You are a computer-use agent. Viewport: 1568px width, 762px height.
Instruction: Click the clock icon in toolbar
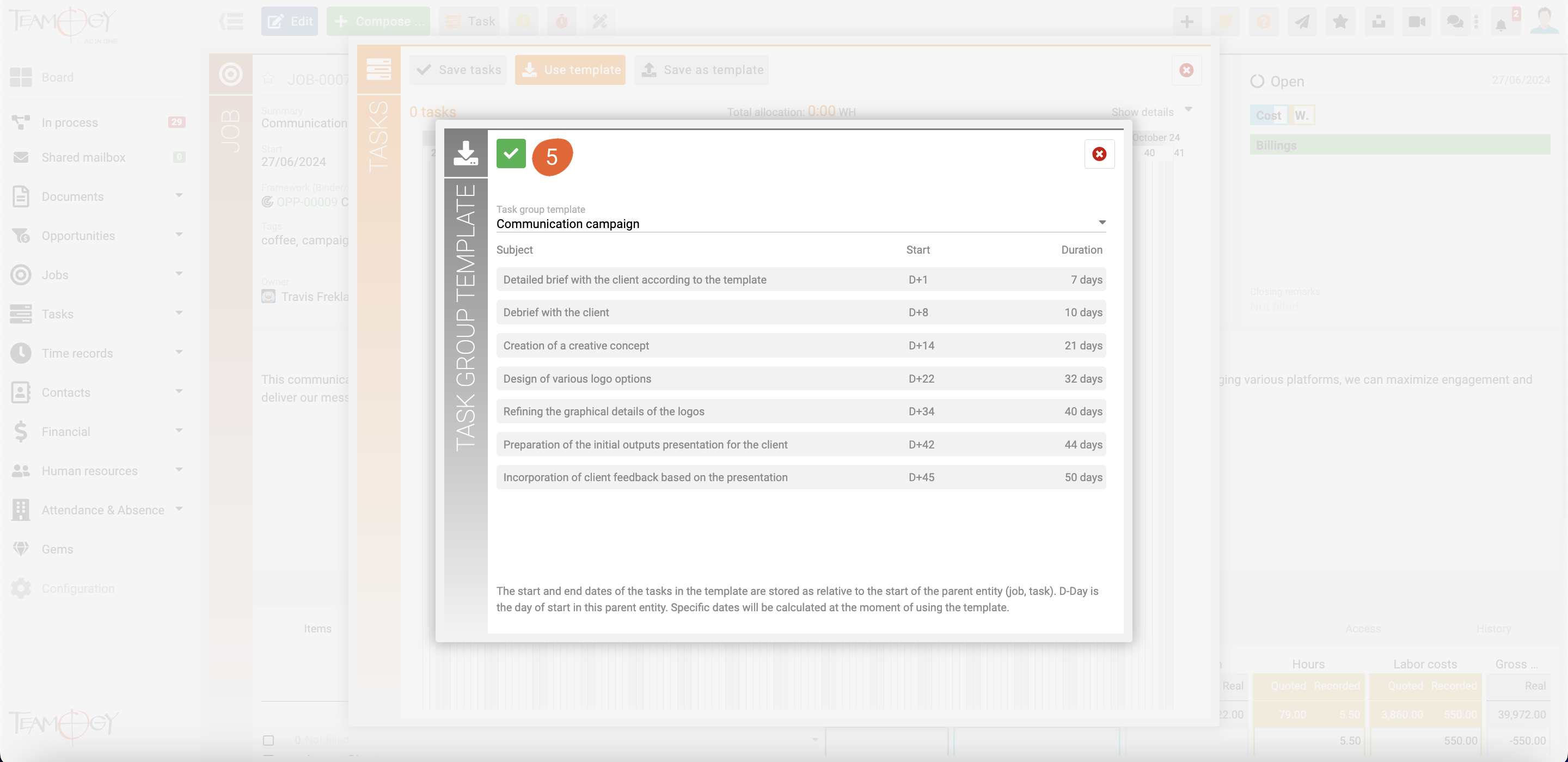click(x=523, y=21)
